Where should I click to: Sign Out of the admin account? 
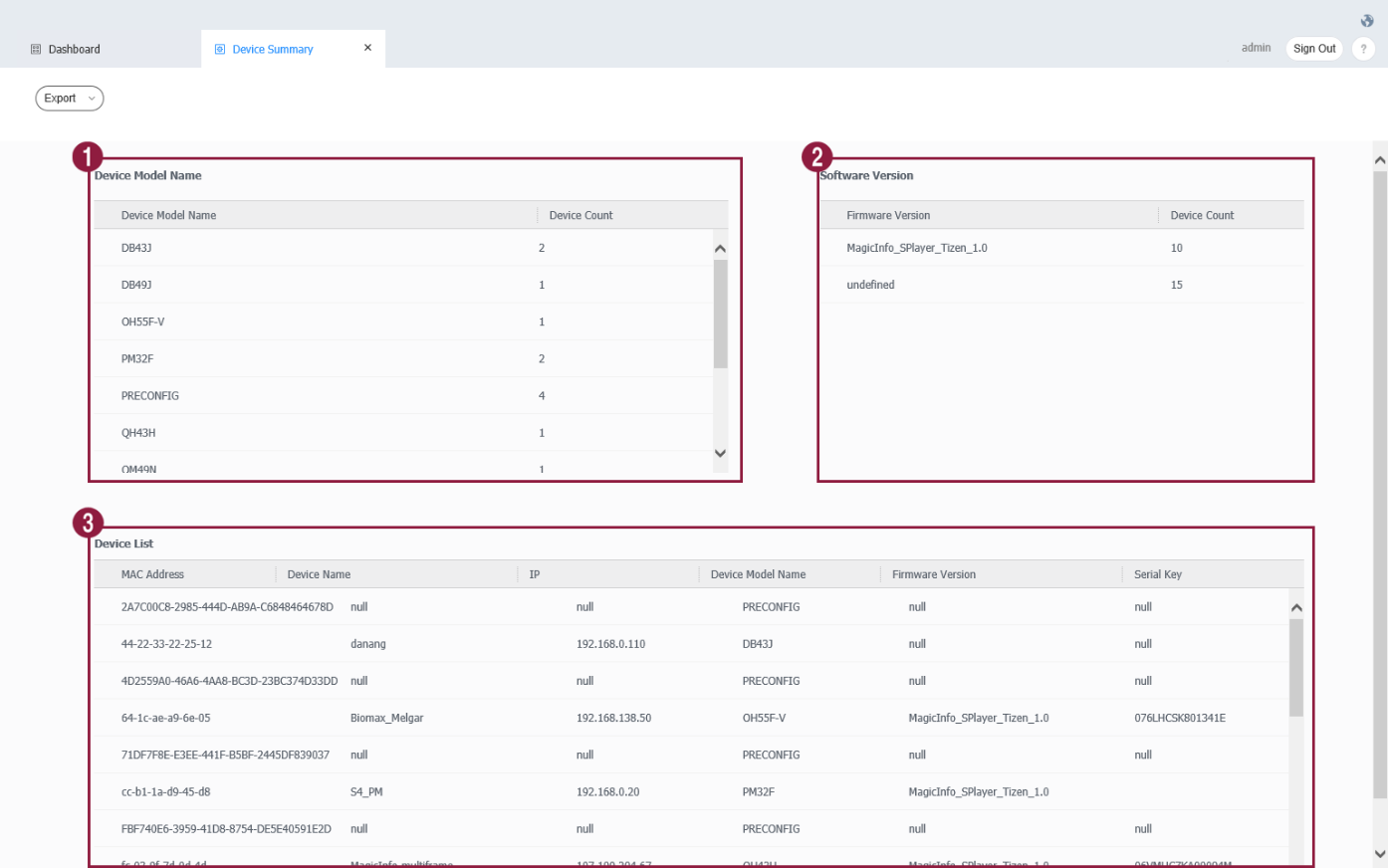click(1313, 49)
